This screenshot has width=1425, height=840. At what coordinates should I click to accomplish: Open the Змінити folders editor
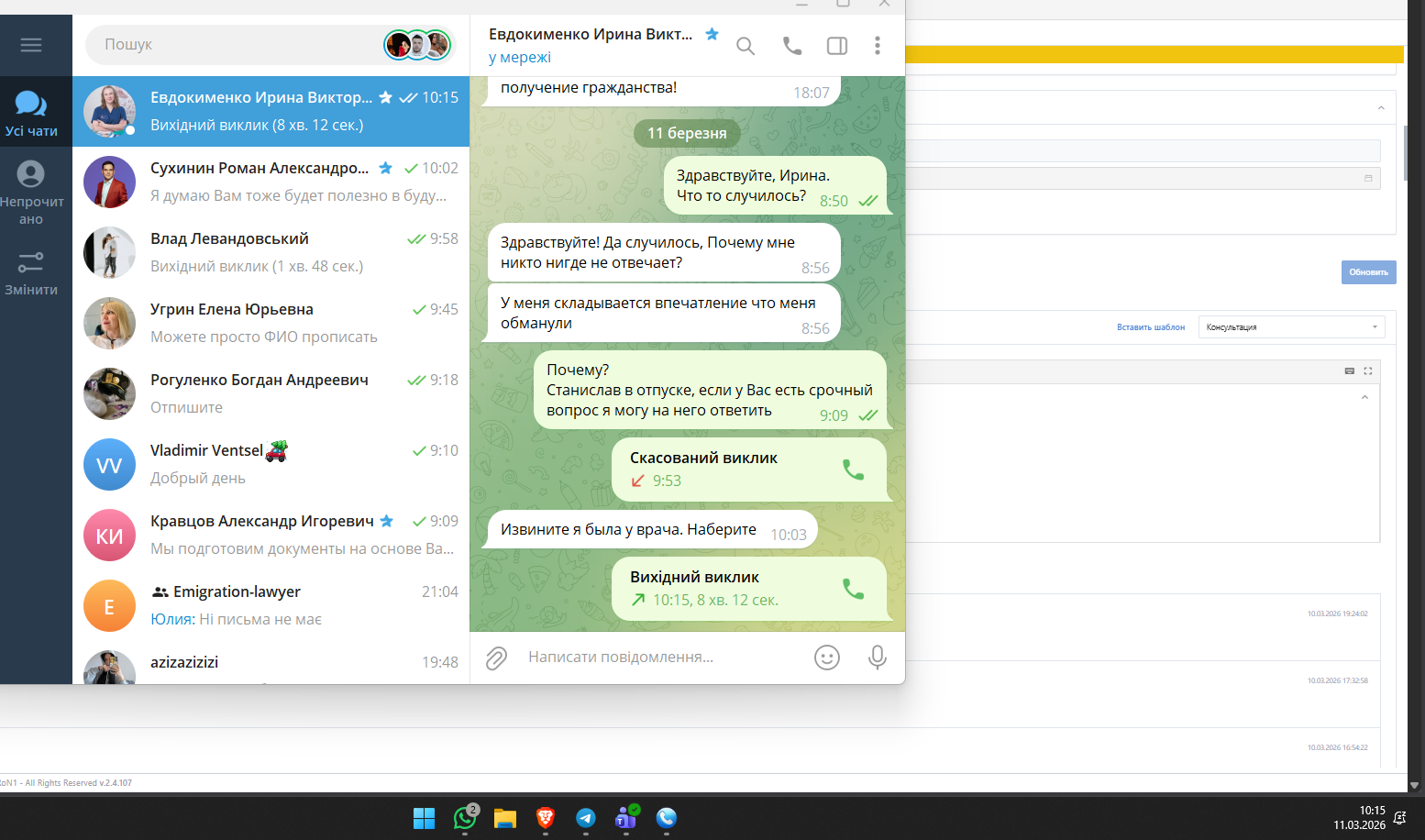(x=31, y=274)
